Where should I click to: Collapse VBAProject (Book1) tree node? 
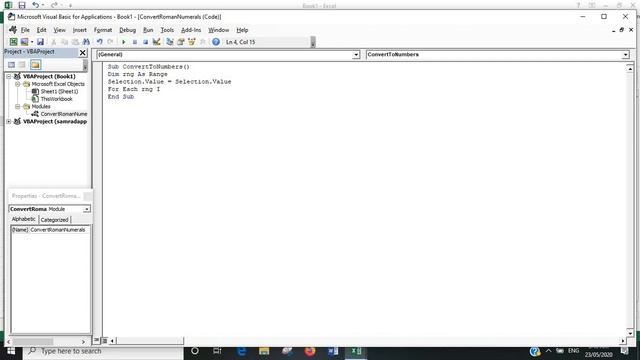coord(9,76)
